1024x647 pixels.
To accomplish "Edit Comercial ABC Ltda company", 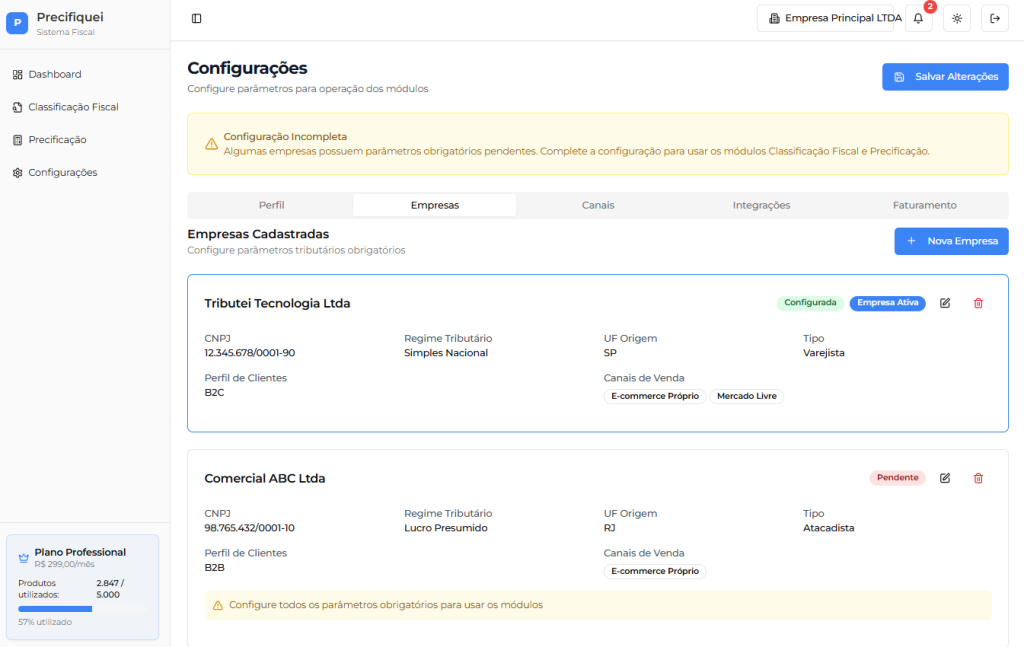I will 945,478.
